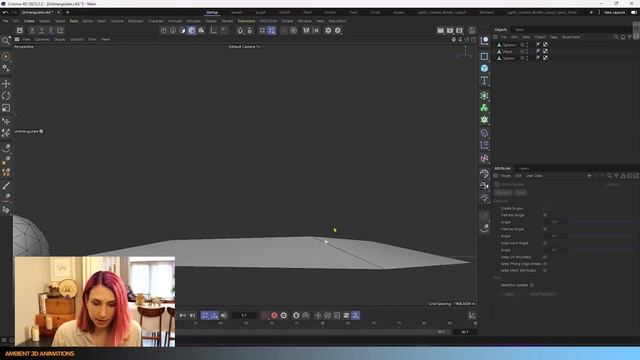This screenshot has height=360, width=640.
Task: Switch to the Objects tab
Action: 500,30
